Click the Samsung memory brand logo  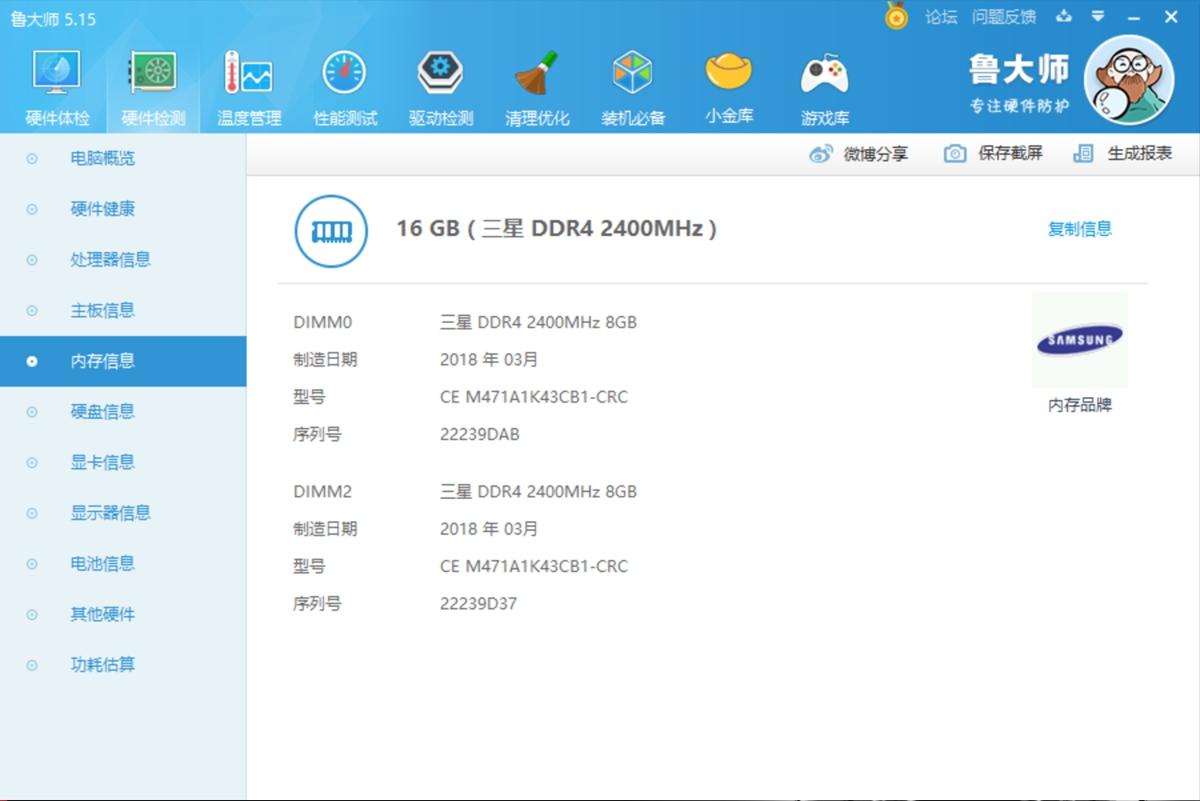point(1079,340)
